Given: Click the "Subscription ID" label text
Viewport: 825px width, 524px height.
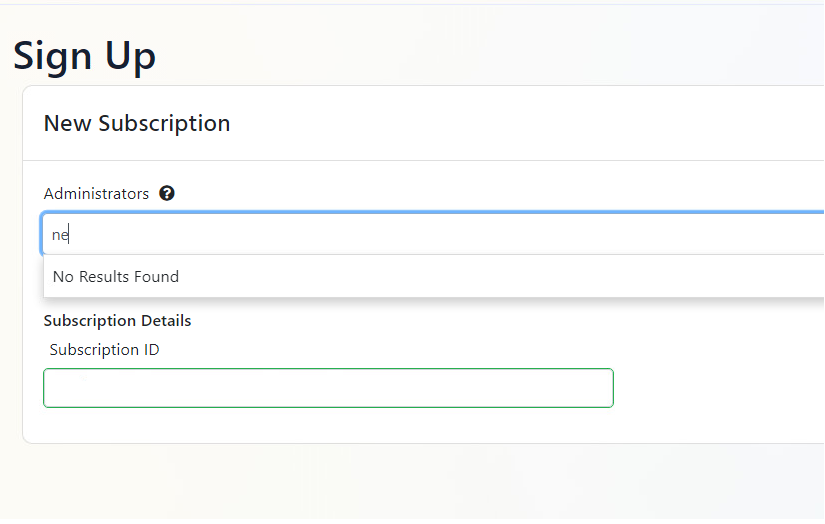Looking at the screenshot, I should pyautogui.click(x=104, y=350).
